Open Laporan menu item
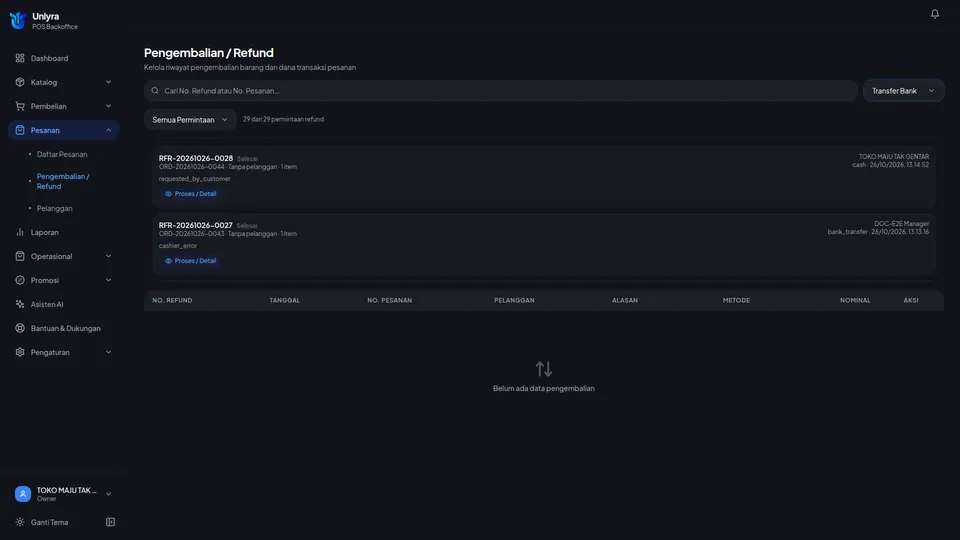The image size is (960, 540). tap(64, 232)
